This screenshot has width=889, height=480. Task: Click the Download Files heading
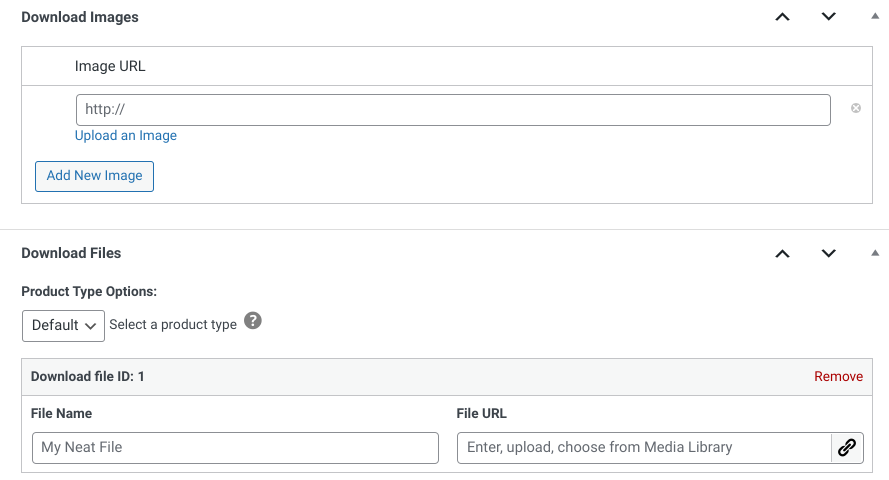(71, 253)
